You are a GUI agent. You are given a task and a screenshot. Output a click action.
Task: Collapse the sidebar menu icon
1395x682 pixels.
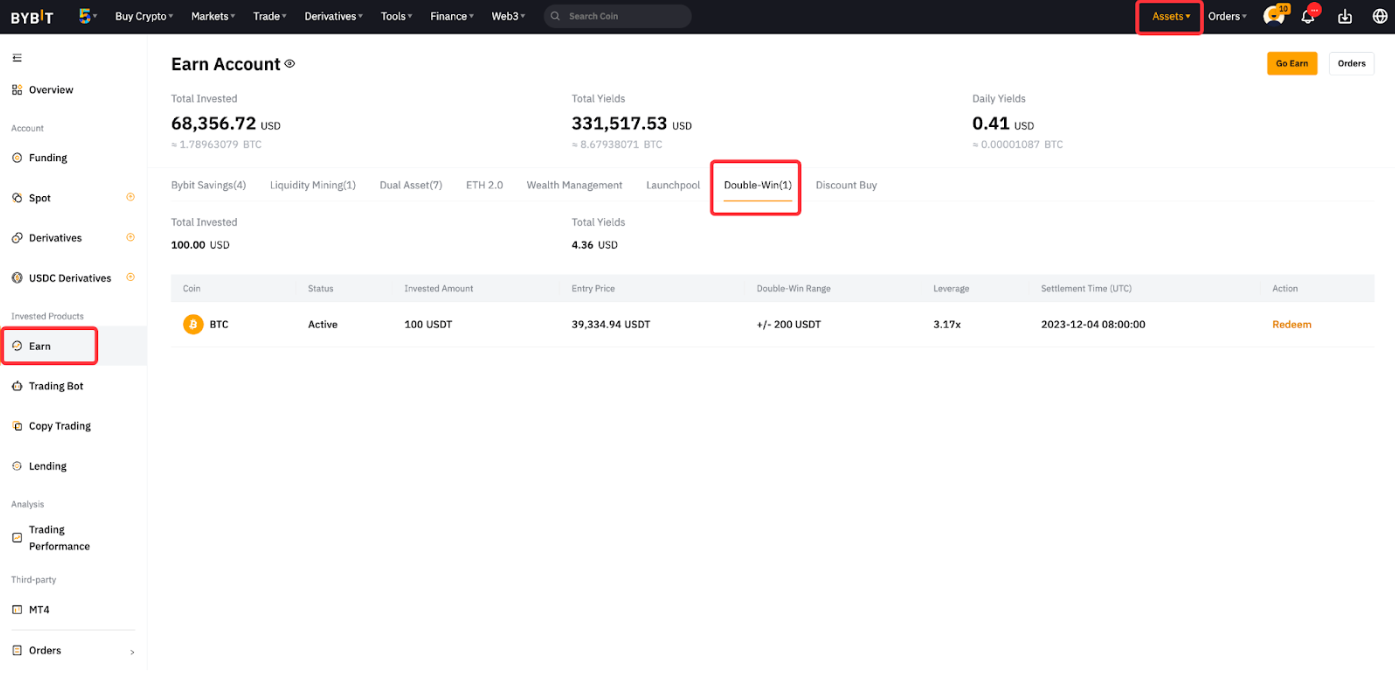pos(17,58)
